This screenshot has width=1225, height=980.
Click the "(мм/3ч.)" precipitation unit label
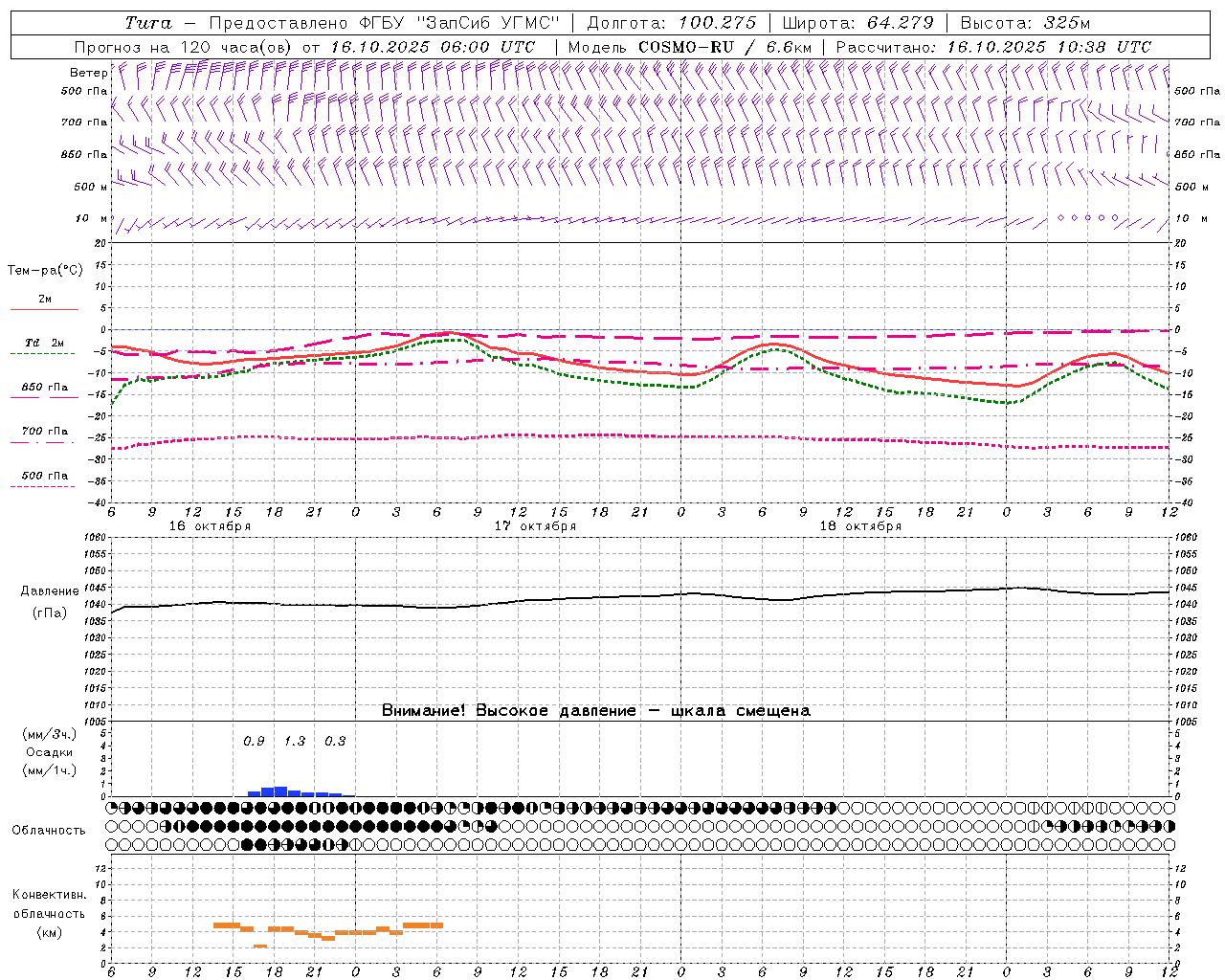click(50, 734)
